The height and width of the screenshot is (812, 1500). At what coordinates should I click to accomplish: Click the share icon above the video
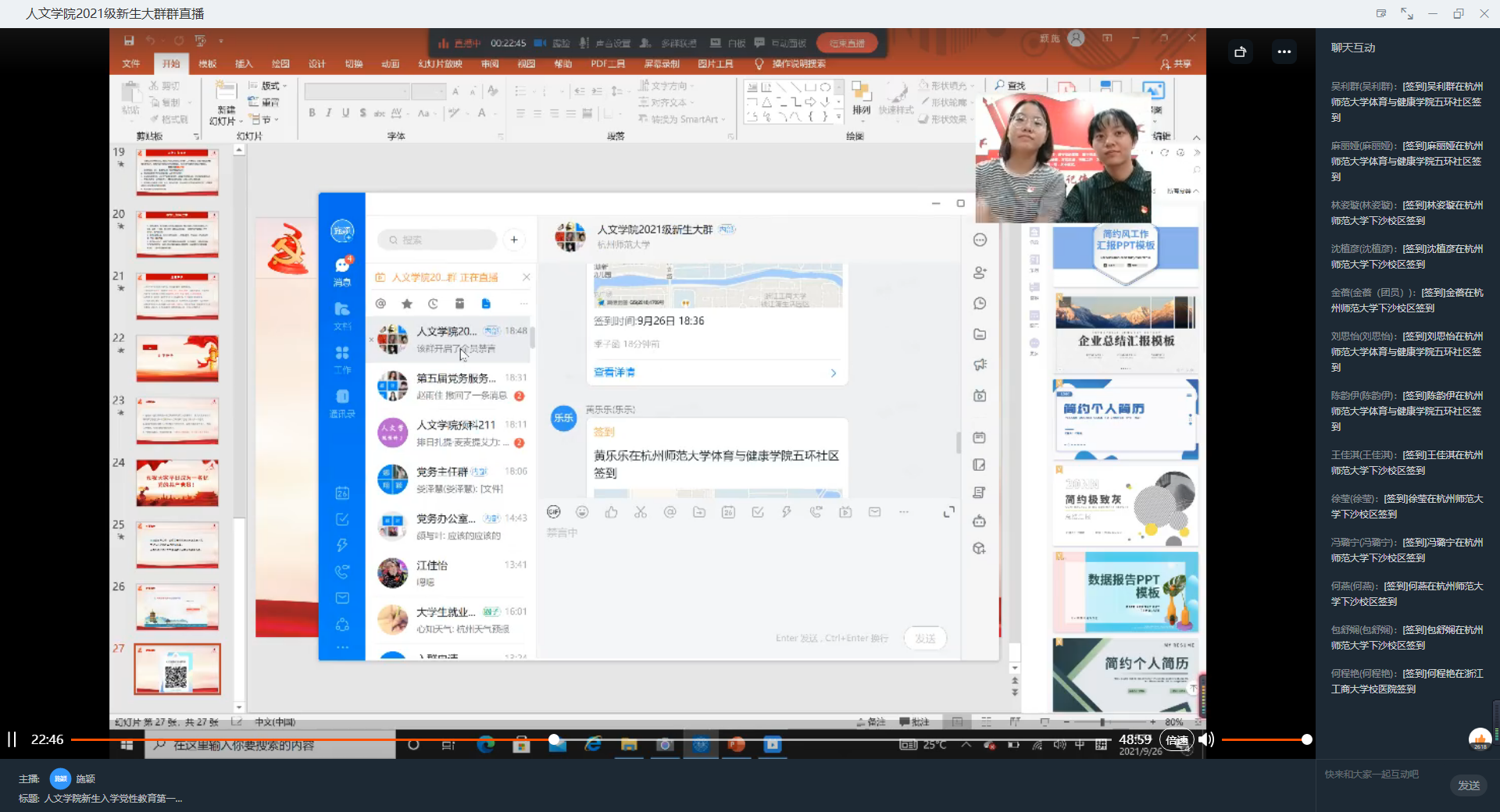1240,52
